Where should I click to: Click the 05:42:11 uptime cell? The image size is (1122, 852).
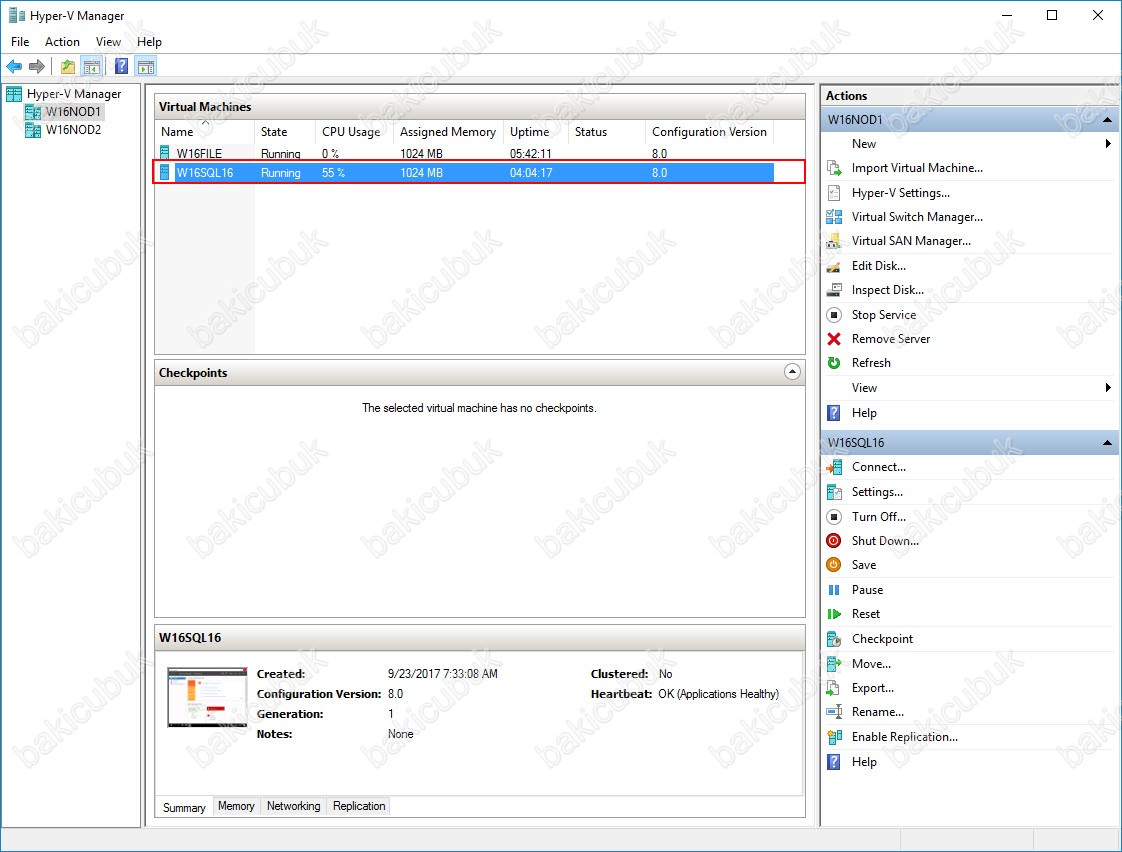[x=530, y=153]
